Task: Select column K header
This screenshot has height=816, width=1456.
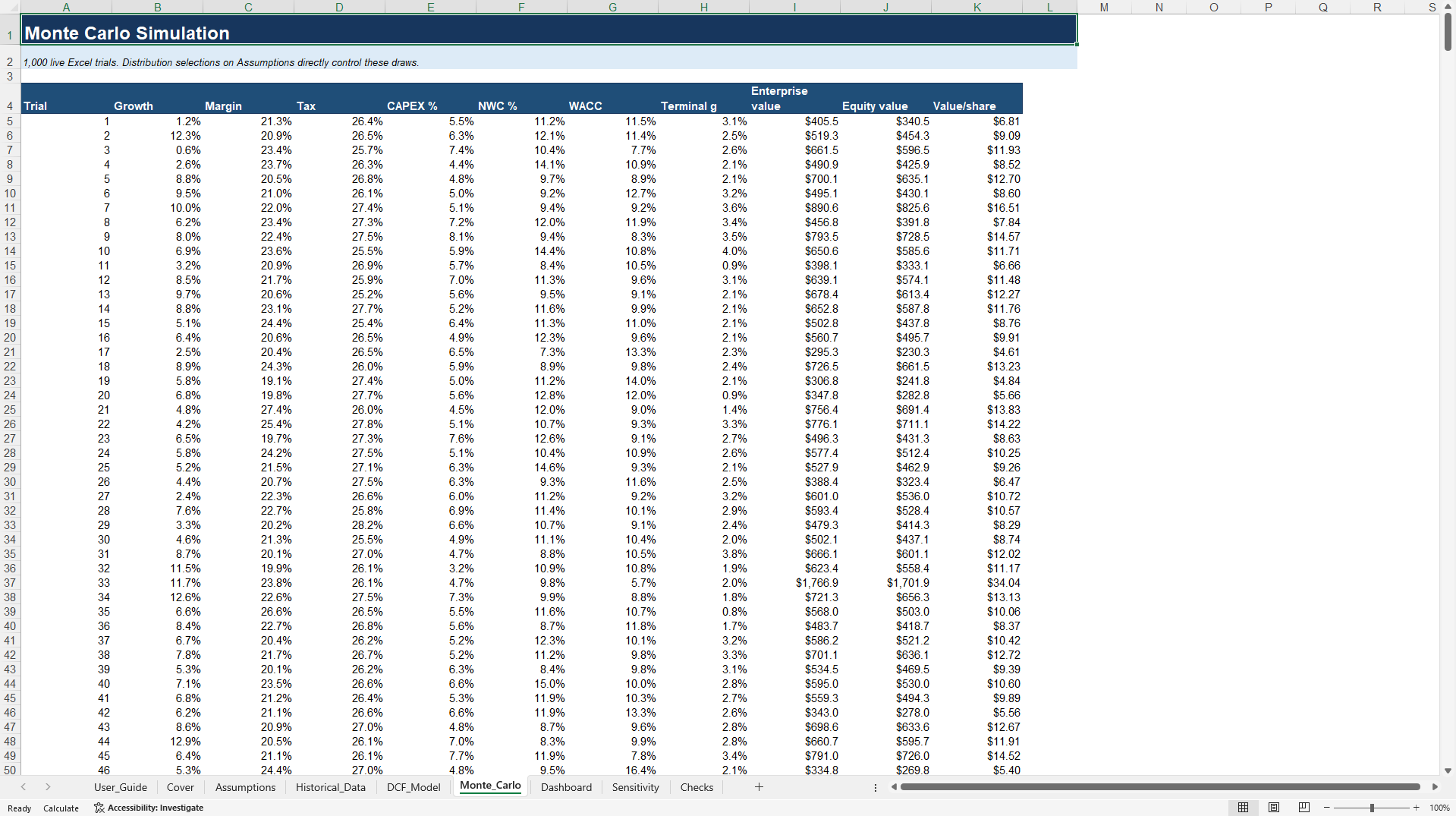Action: pyautogui.click(x=976, y=7)
